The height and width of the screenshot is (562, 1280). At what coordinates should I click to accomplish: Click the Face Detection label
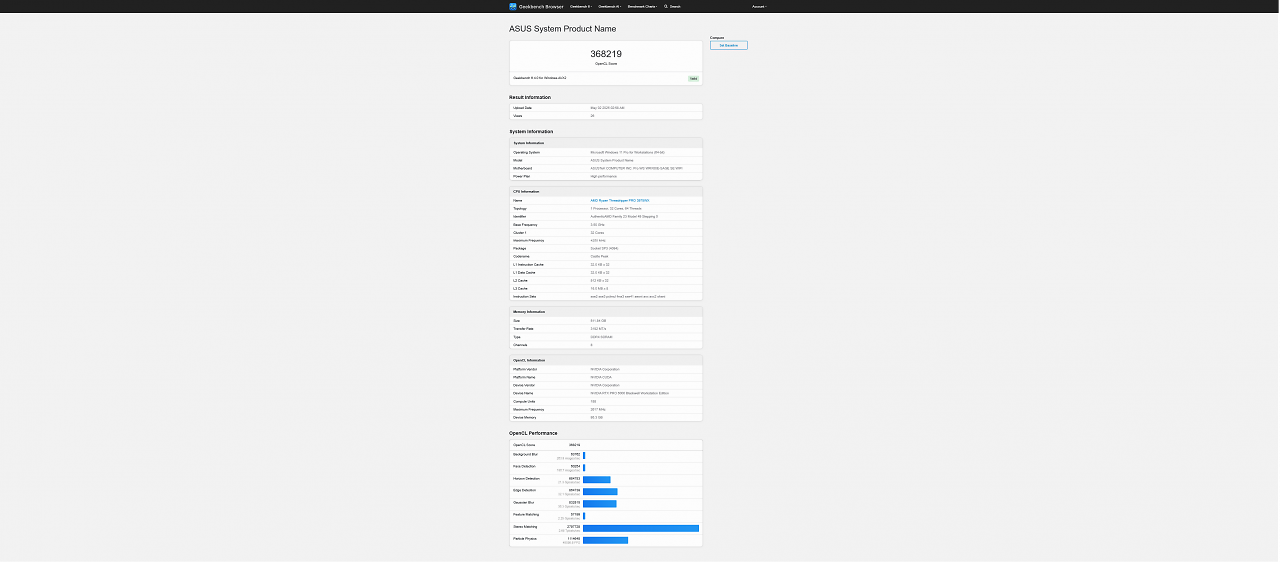[524, 466]
